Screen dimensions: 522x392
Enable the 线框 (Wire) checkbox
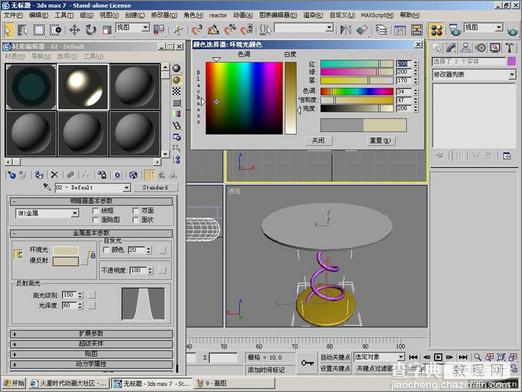(96, 211)
